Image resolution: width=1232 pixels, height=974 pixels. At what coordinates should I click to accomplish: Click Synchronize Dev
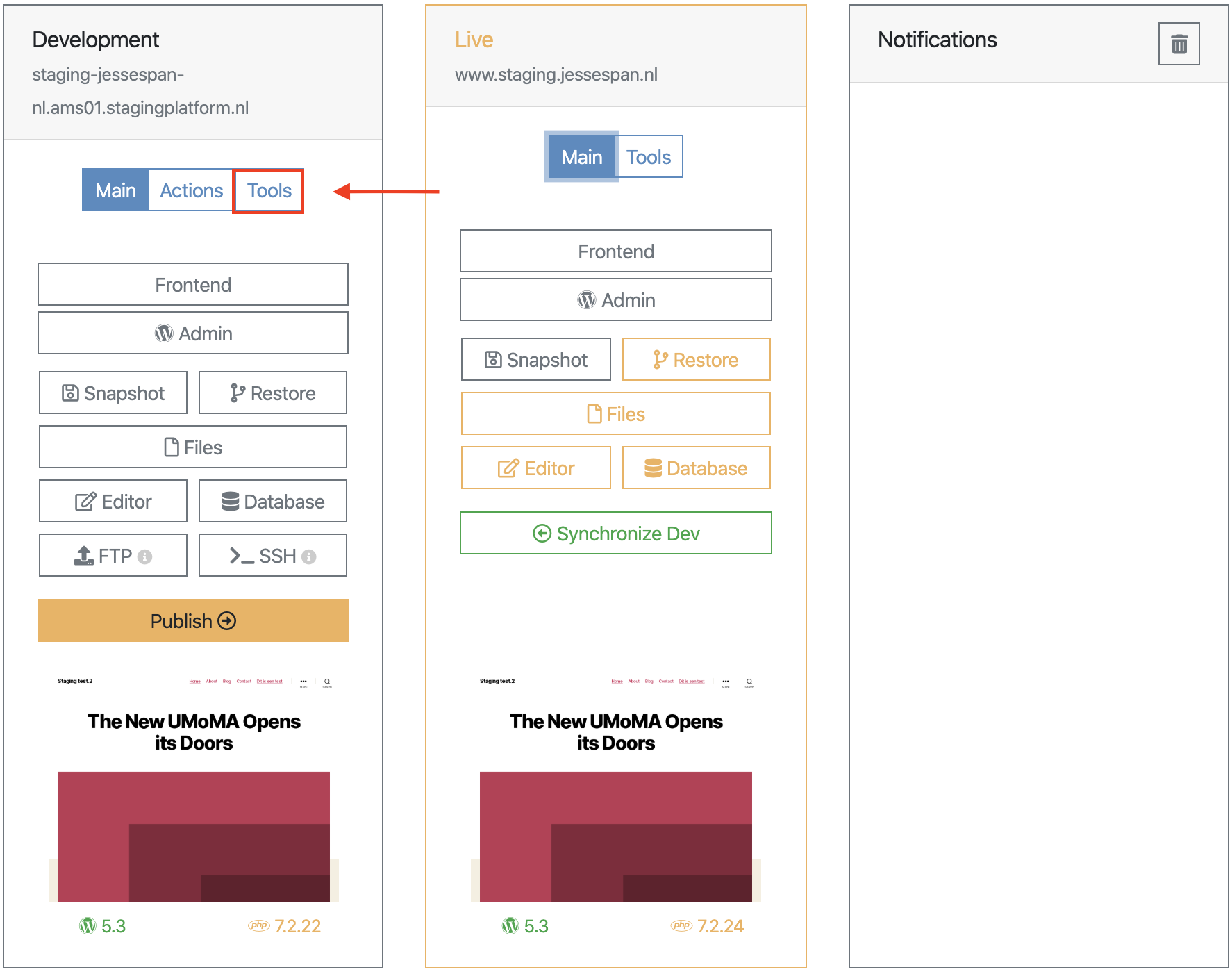tap(616, 533)
